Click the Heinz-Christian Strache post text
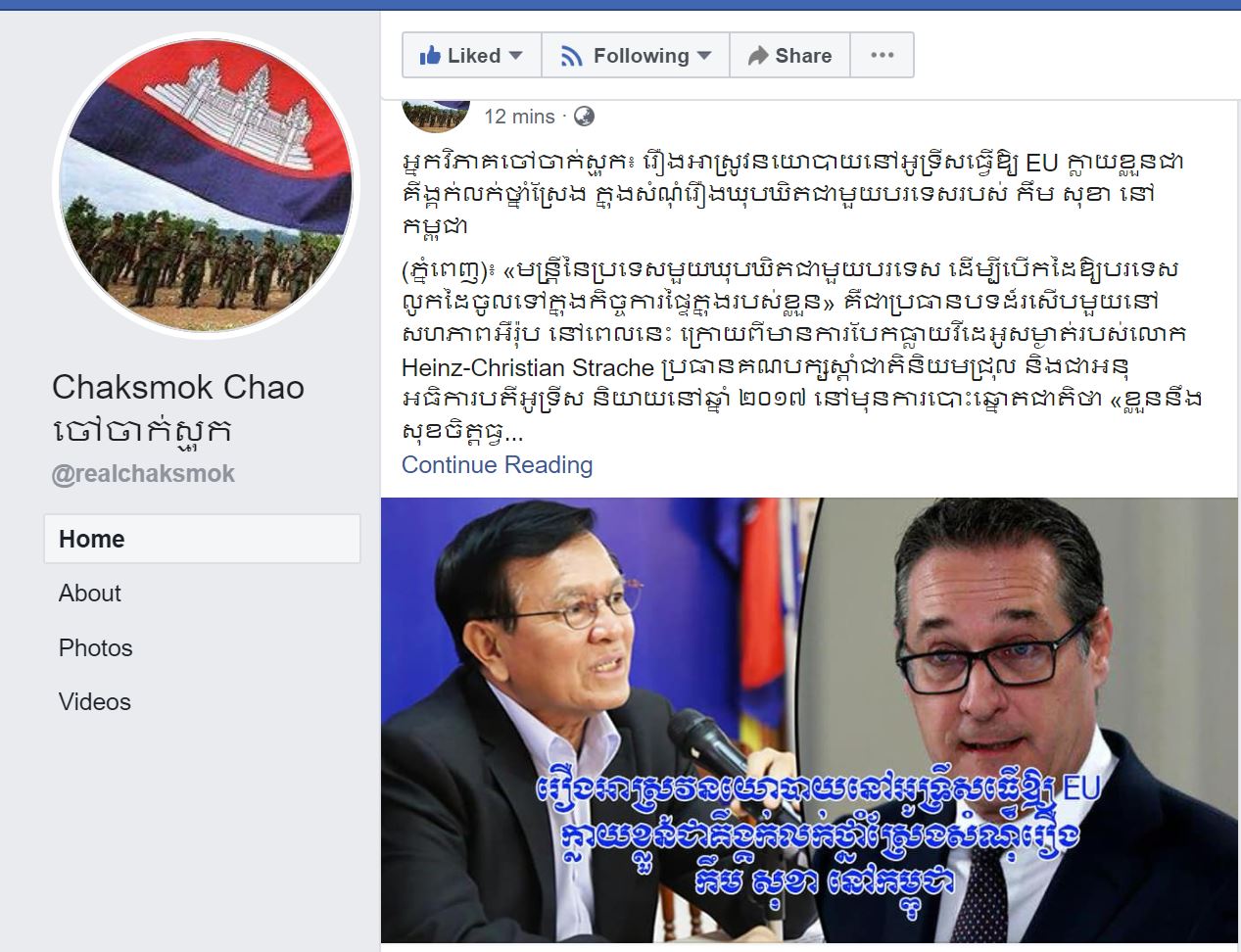The image size is (1241, 952). coord(528,368)
